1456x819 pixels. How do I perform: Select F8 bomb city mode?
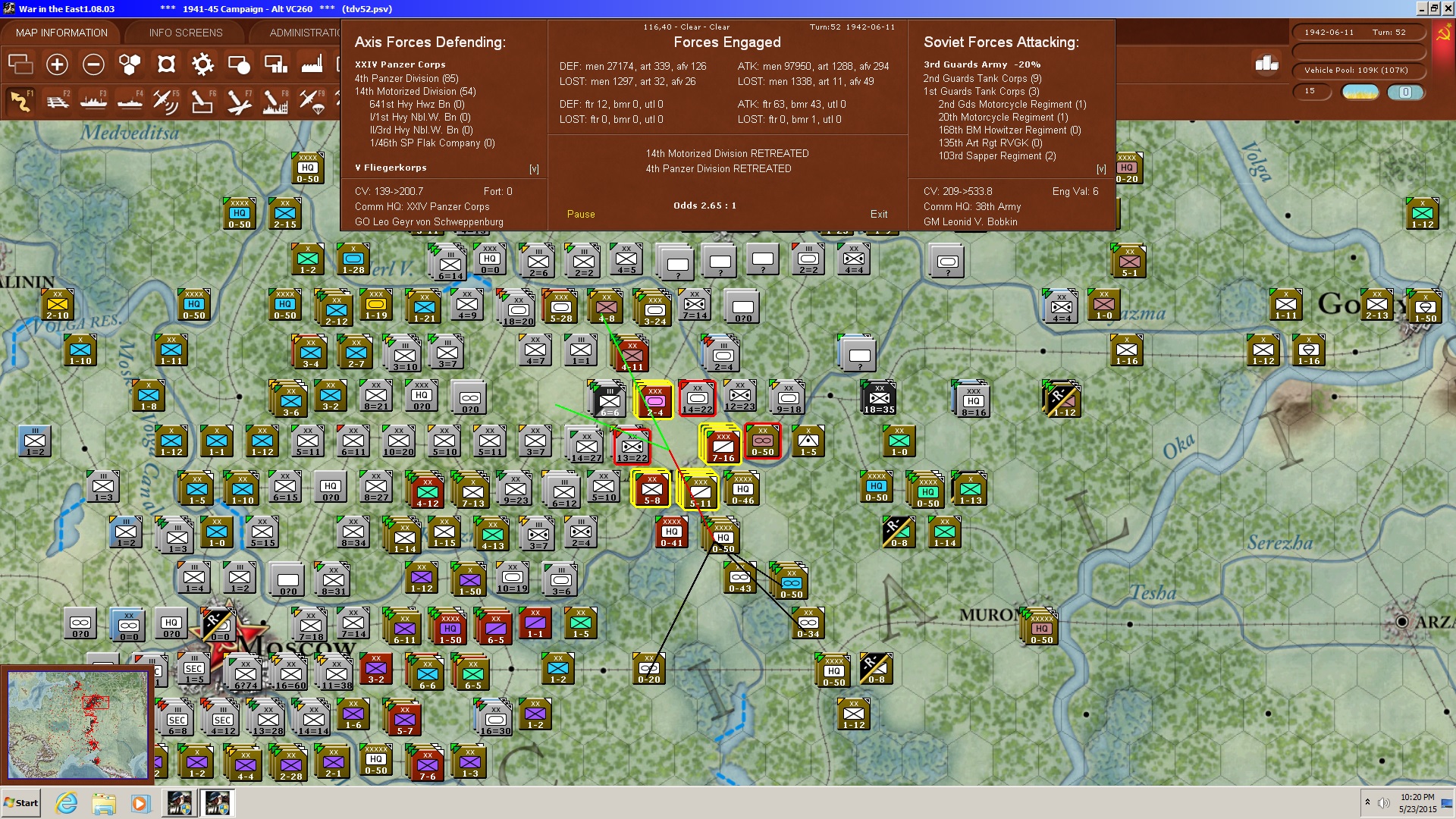[275, 101]
